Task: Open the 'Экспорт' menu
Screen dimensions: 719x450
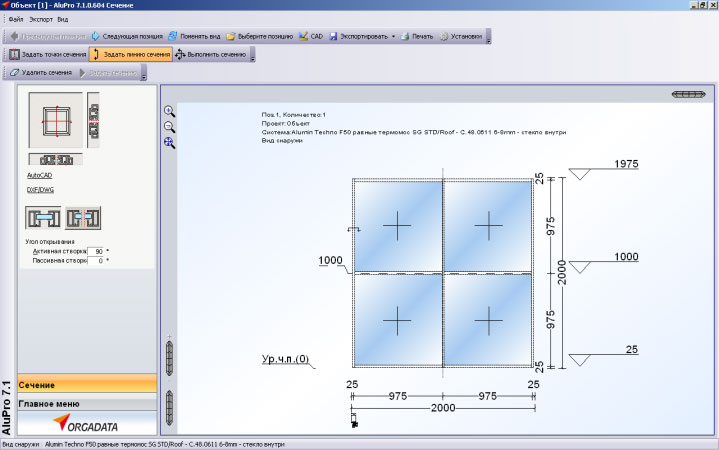Action: [41, 19]
